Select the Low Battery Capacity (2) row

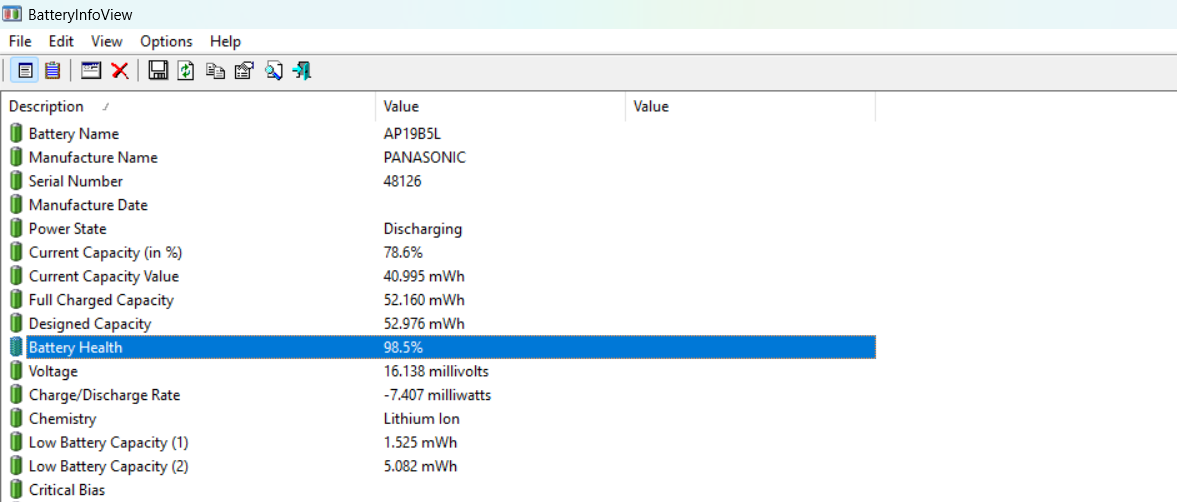pyautogui.click(x=439, y=466)
